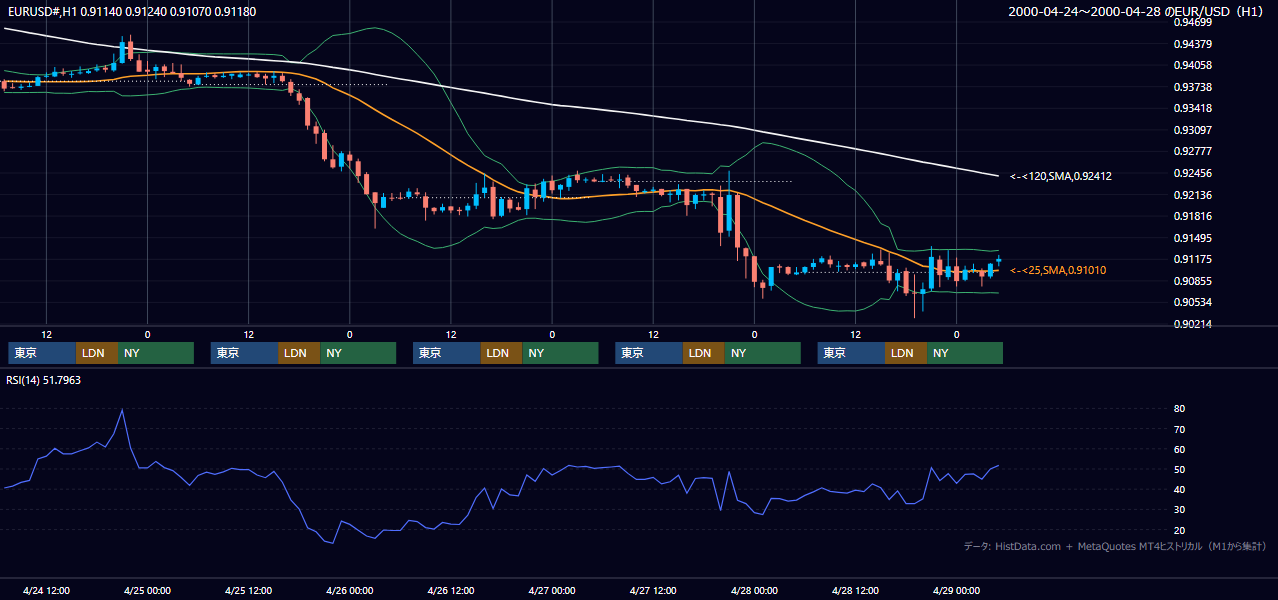
Task: Select the RSI 60 level label
Action: pos(1180,449)
